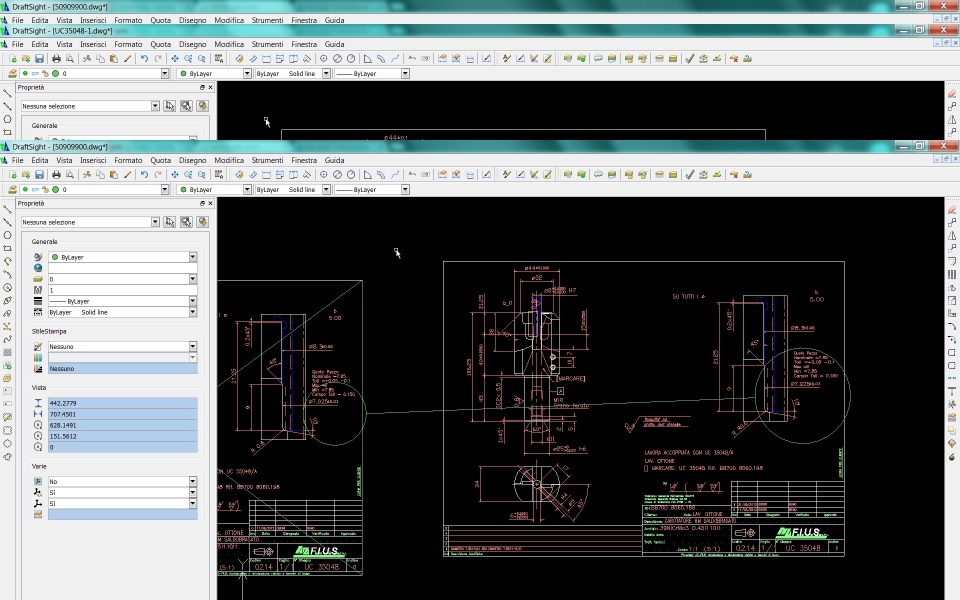Select Hatch tool in front window left toolbar
Screen dimensions: 960x600
tap(7, 352)
